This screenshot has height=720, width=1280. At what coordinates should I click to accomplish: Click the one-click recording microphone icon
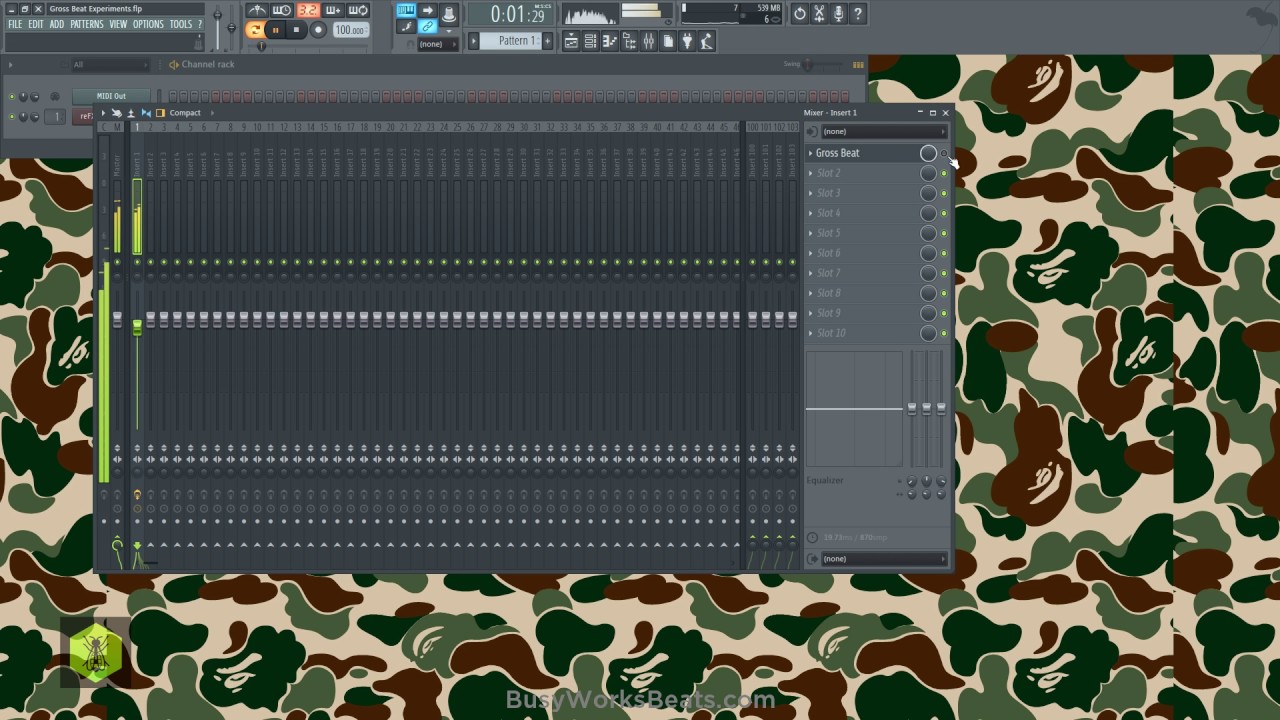tap(838, 14)
